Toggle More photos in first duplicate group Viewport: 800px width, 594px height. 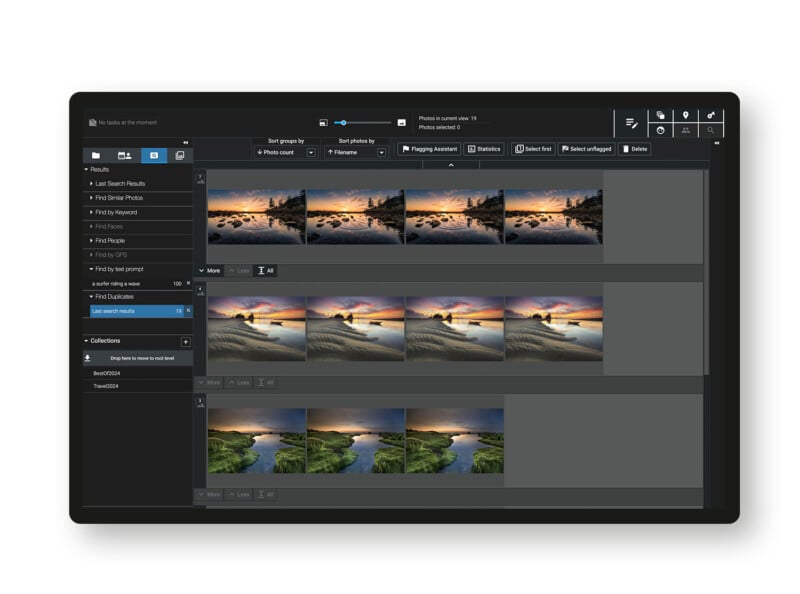pos(211,270)
